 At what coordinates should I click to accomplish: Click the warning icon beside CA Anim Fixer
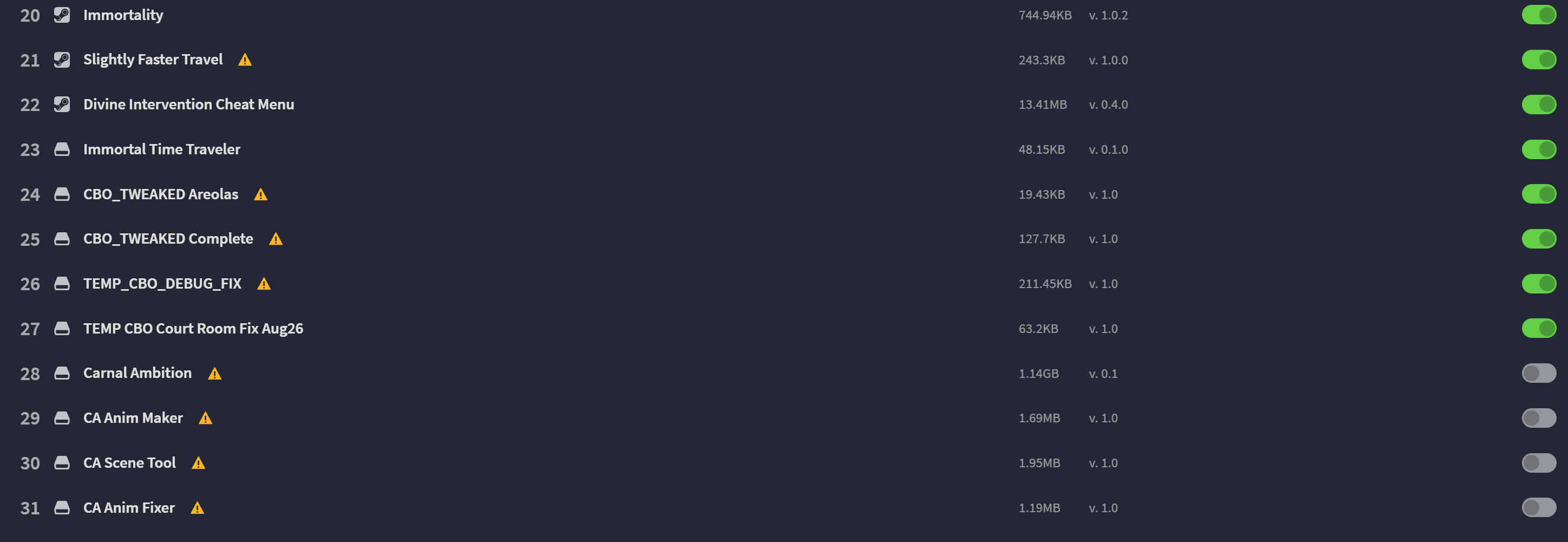tap(197, 508)
